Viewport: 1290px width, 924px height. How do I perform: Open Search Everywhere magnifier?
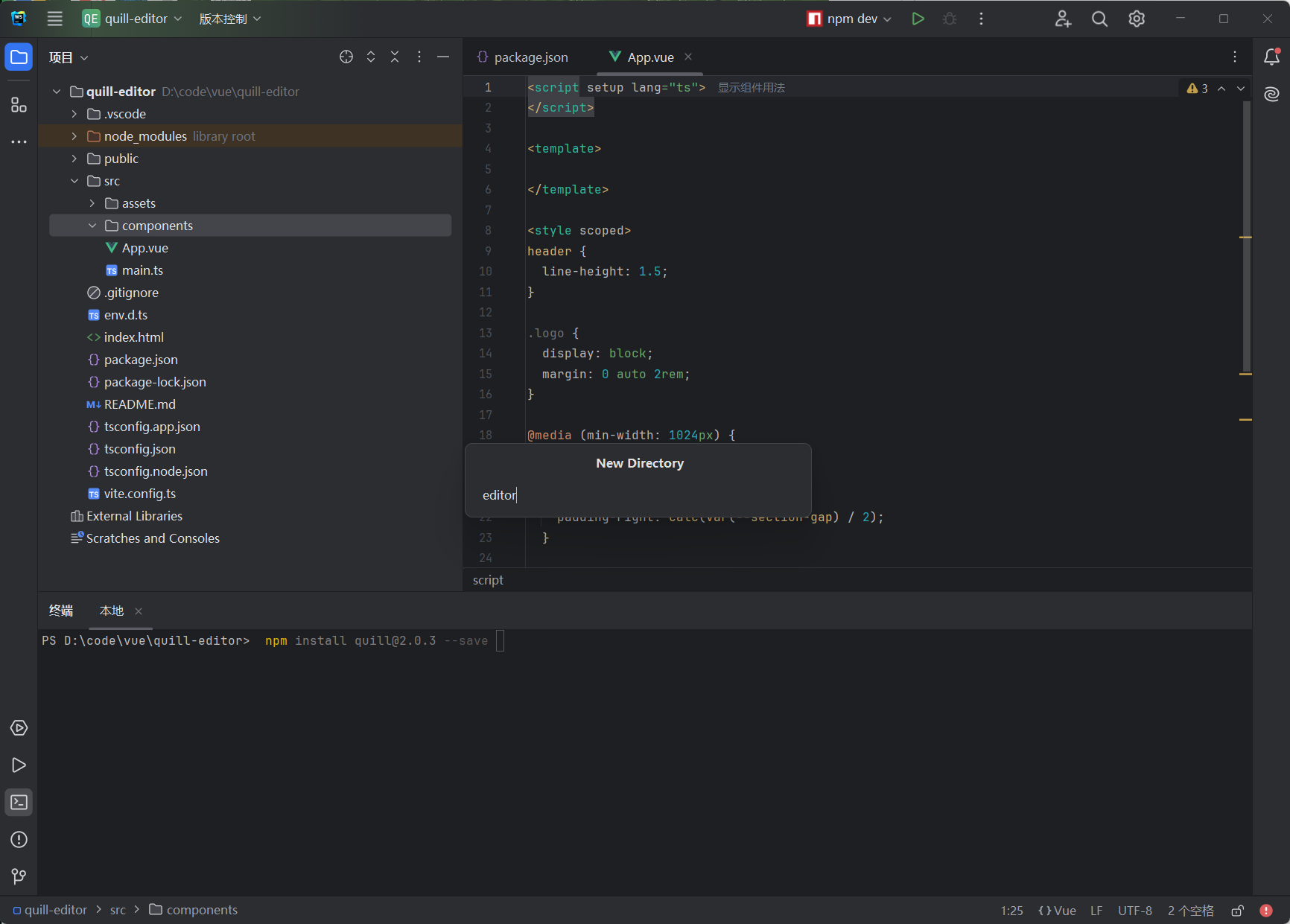[x=1099, y=19]
